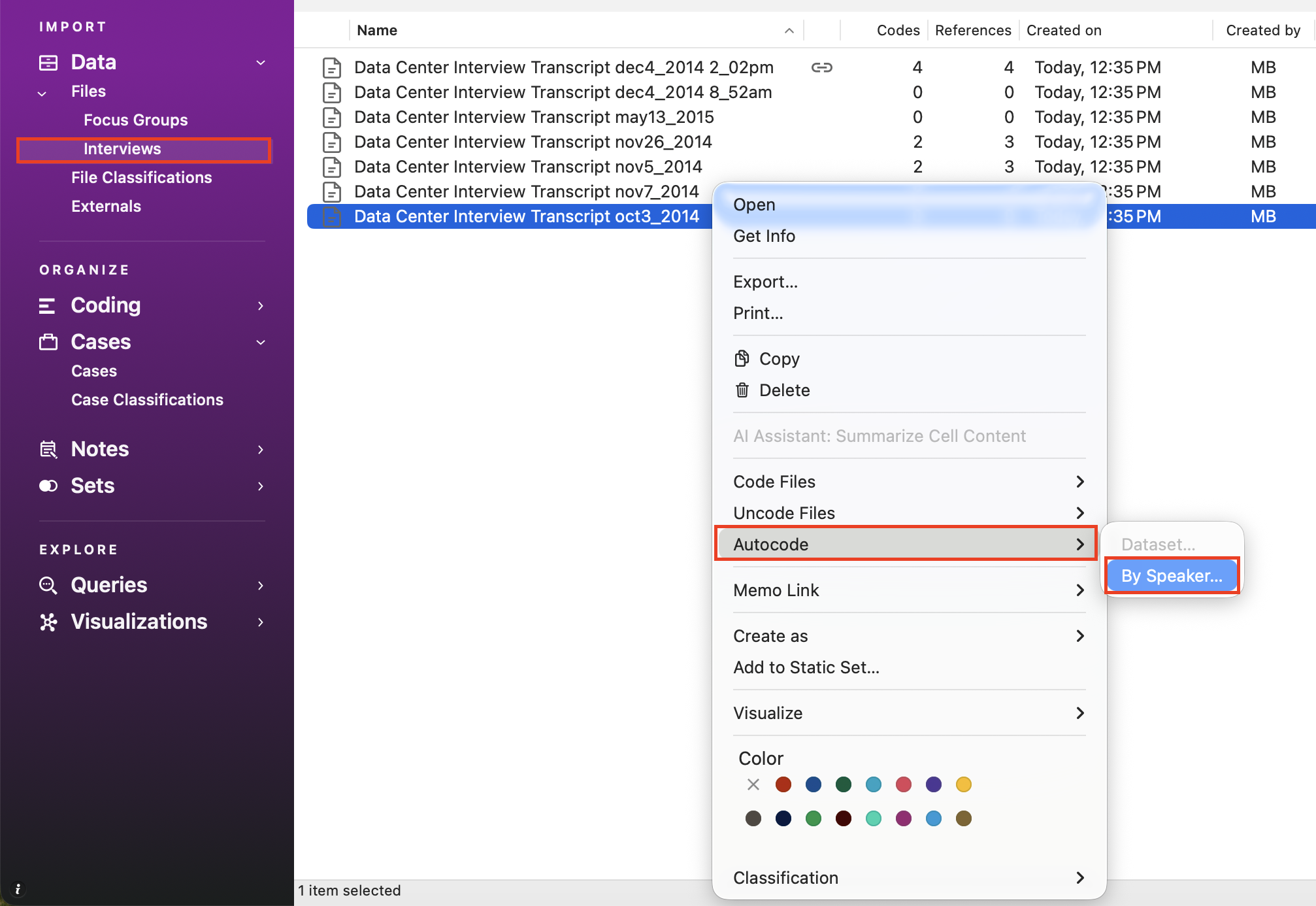This screenshot has height=906, width=1316.
Task: Collapse the Files tree chevron
Action: [x=42, y=93]
